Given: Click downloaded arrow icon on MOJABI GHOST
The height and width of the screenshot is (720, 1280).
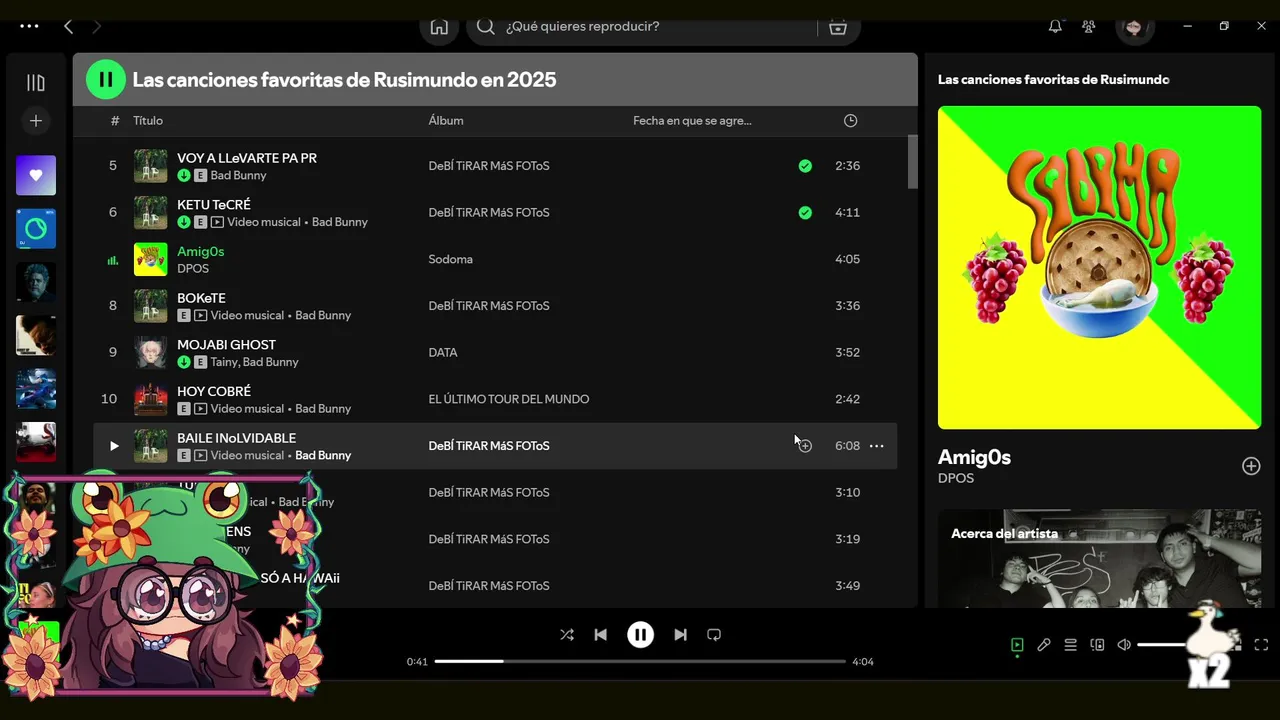Looking at the screenshot, I should click(x=184, y=362).
